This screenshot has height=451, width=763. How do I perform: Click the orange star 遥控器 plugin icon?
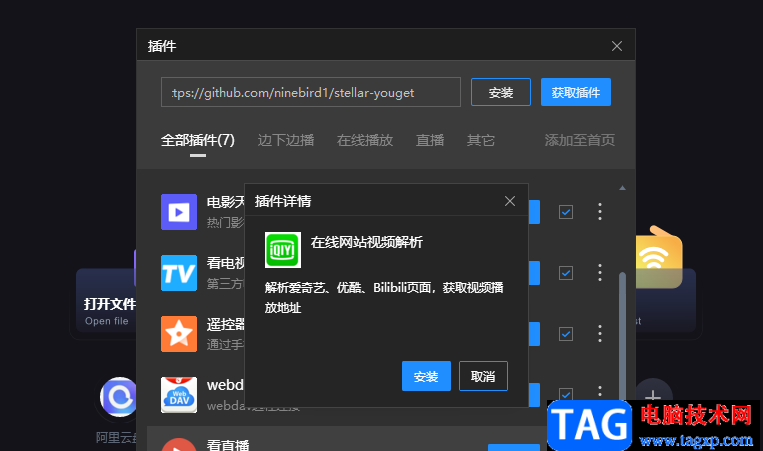click(x=179, y=334)
